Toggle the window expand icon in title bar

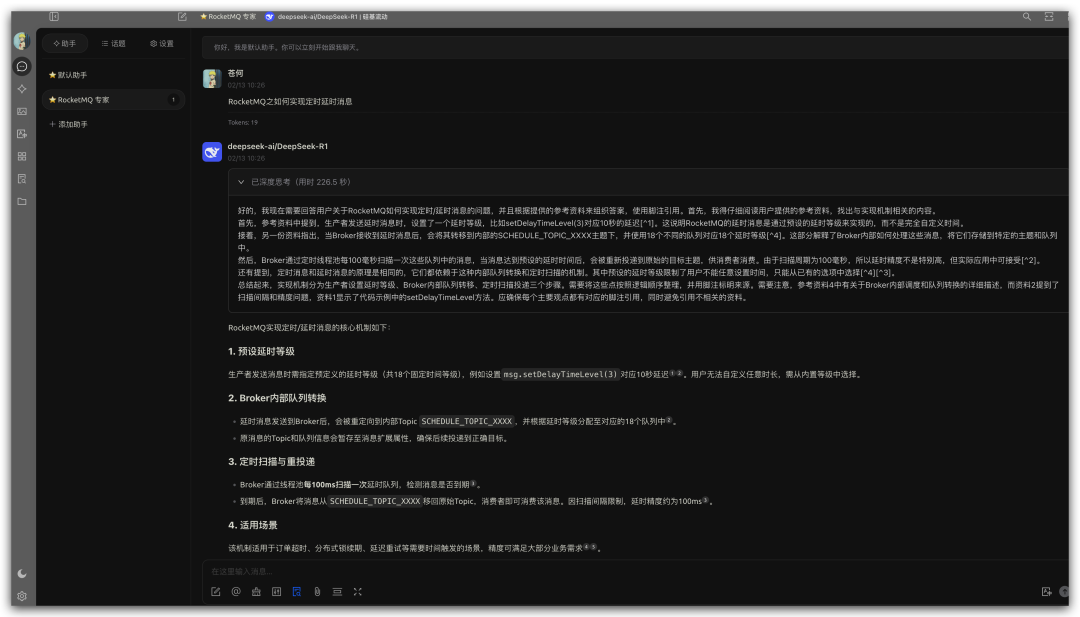pyautogui.click(x=1048, y=16)
